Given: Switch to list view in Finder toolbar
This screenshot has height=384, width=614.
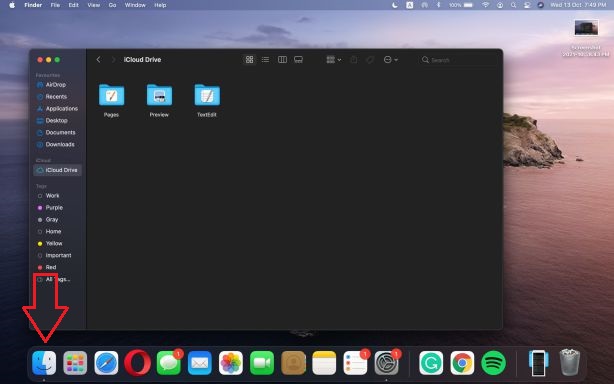Looking at the screenshot, I should coord(265,59).
